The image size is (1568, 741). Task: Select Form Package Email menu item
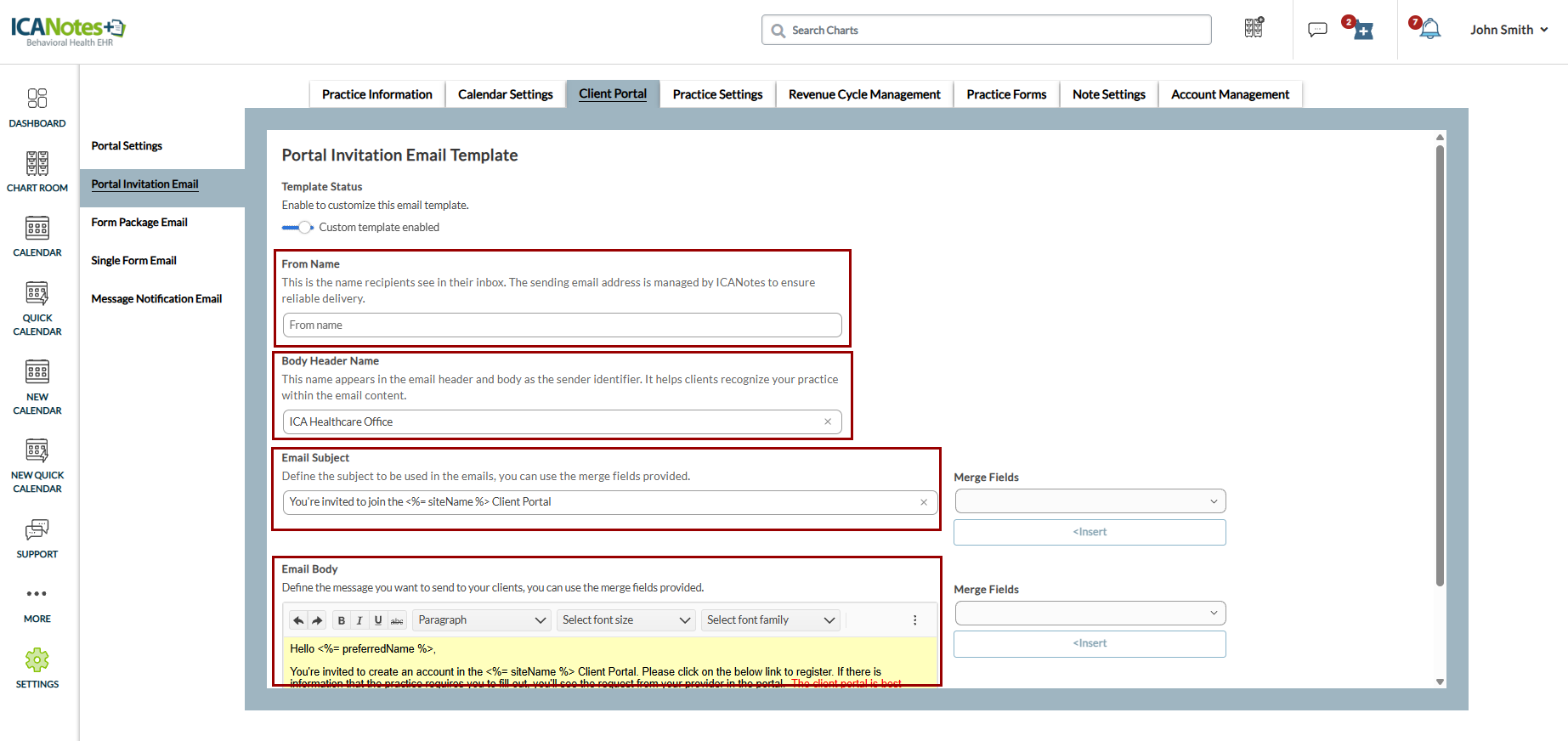pos(139,223)
